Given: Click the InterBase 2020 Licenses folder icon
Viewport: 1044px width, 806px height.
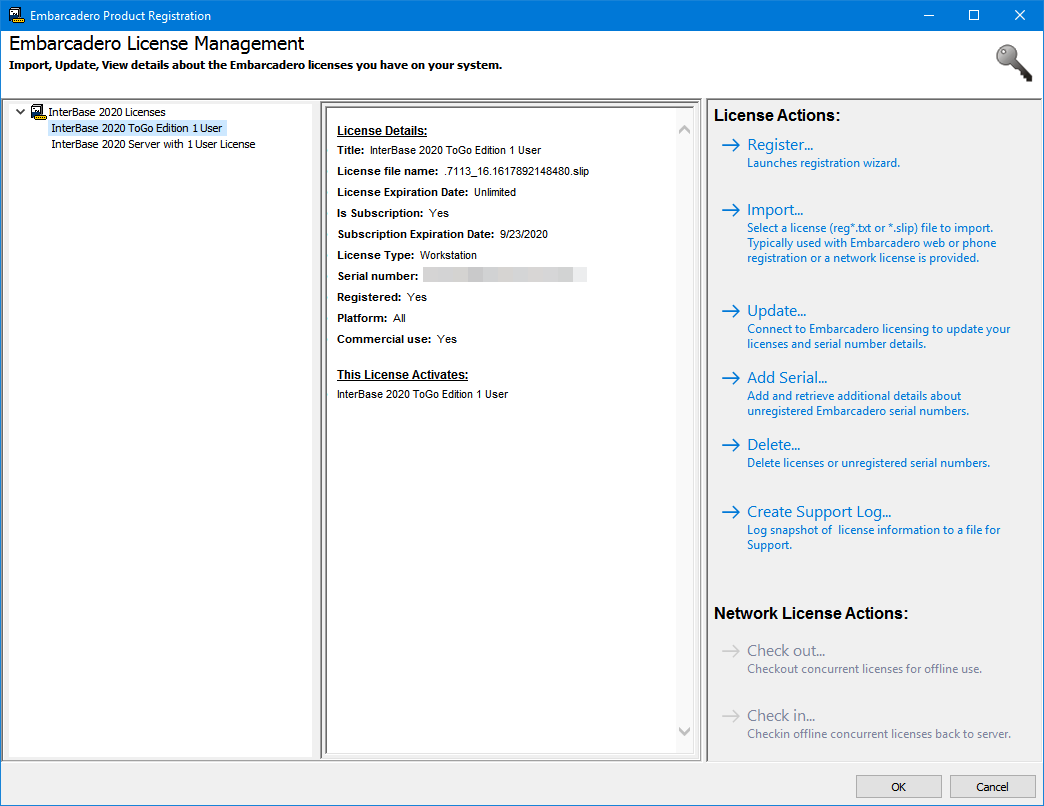Looking at the screenshot, I should 38,112.
